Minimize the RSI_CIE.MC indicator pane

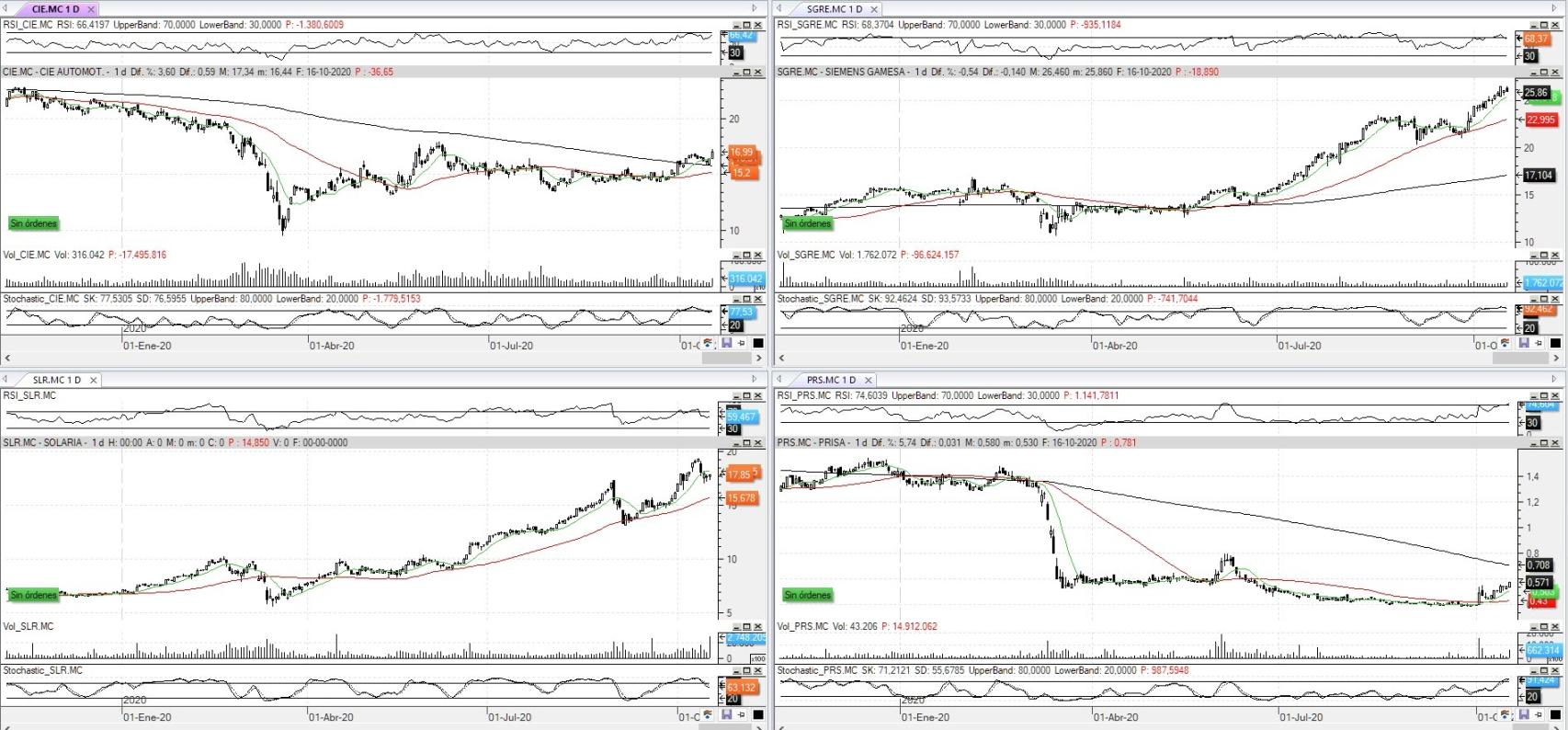735,25
